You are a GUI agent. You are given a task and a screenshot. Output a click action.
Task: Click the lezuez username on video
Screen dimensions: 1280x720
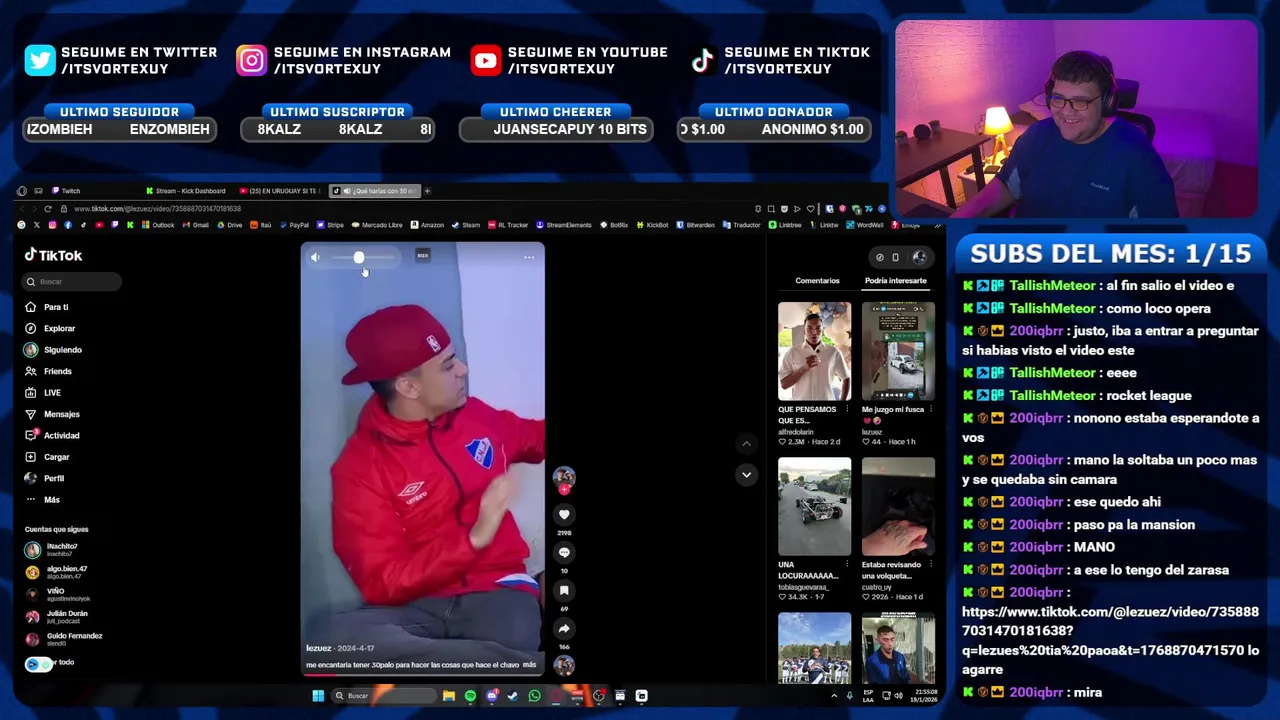click(x=318, y=648)
